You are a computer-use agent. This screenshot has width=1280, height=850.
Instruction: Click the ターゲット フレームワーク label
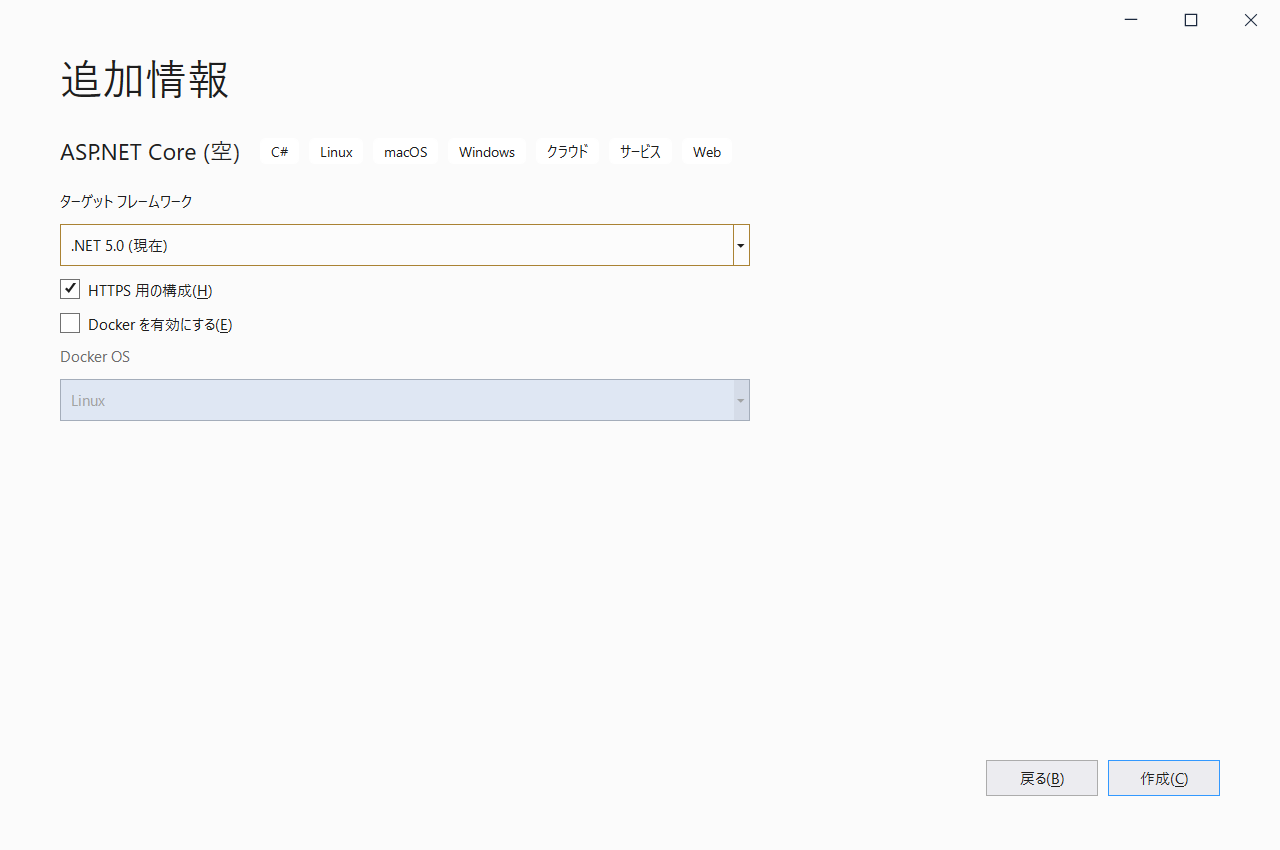[126, 201]
